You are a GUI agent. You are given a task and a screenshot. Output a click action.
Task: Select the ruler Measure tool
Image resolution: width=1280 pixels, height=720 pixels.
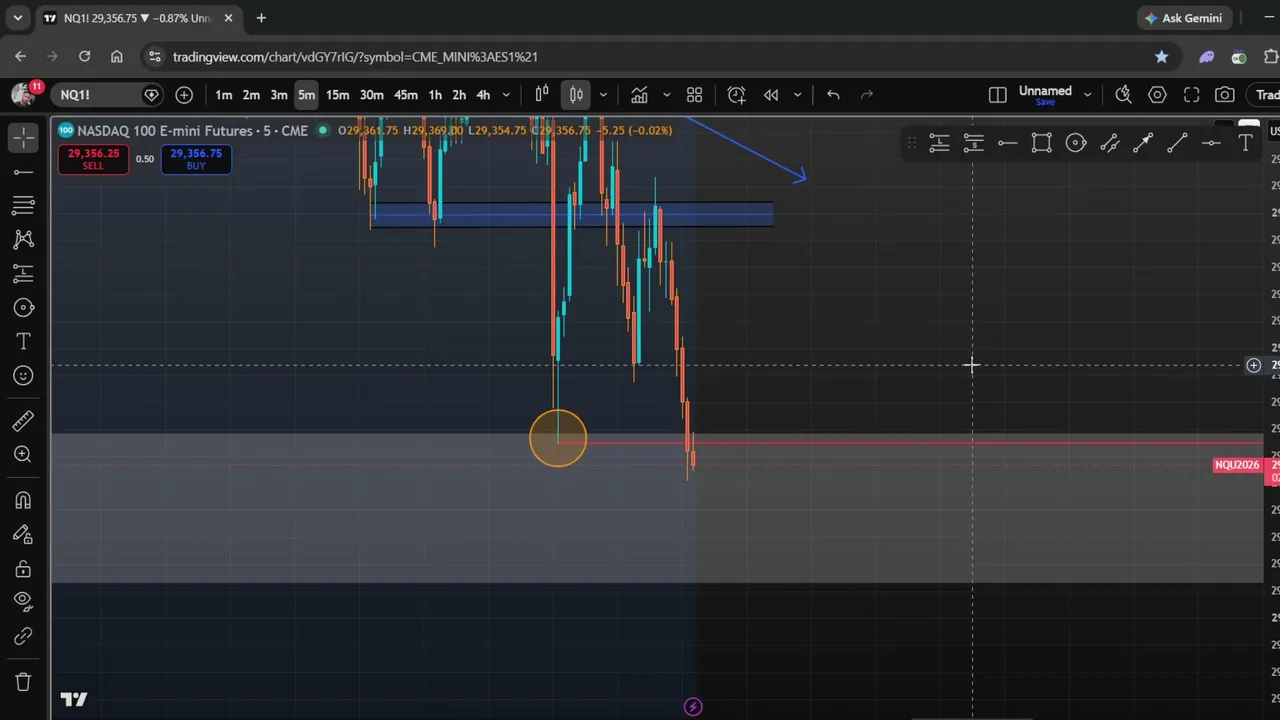pyautogui.click(x=23, y=421)
